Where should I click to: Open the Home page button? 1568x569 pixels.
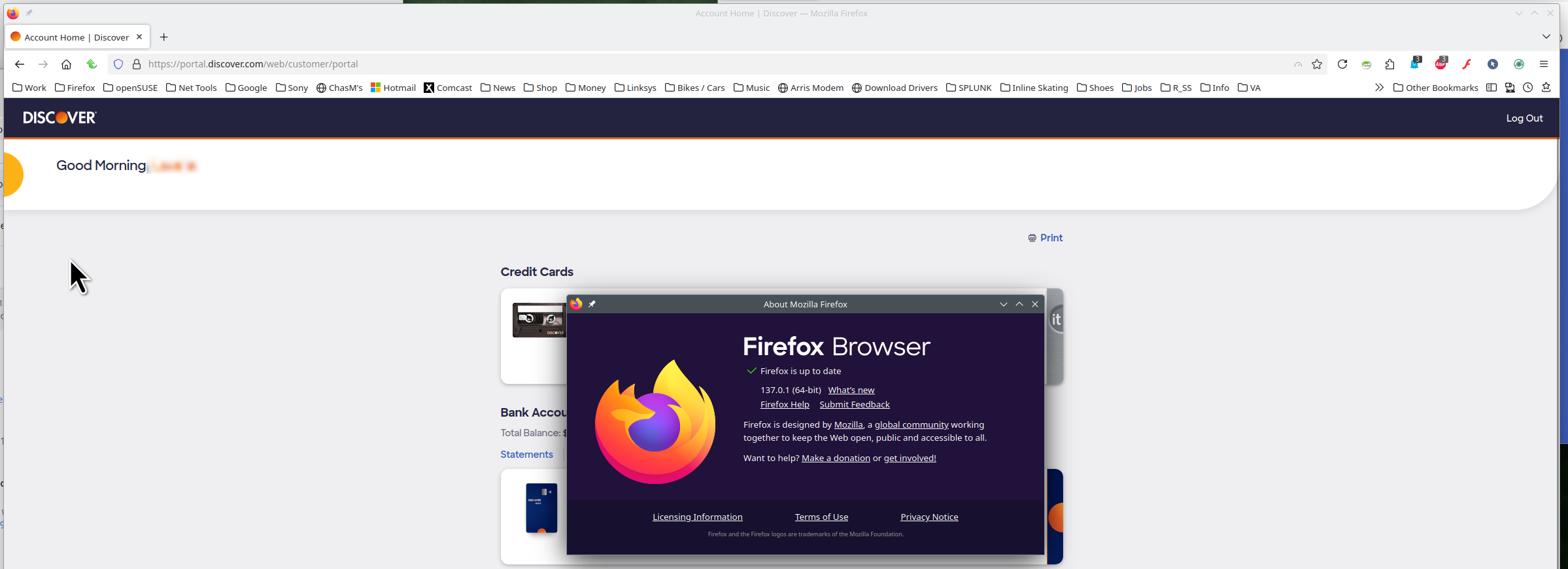coord(66,64)
